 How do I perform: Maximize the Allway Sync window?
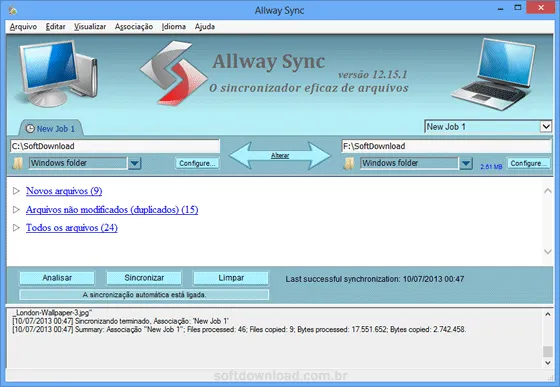tap(518, 7)
